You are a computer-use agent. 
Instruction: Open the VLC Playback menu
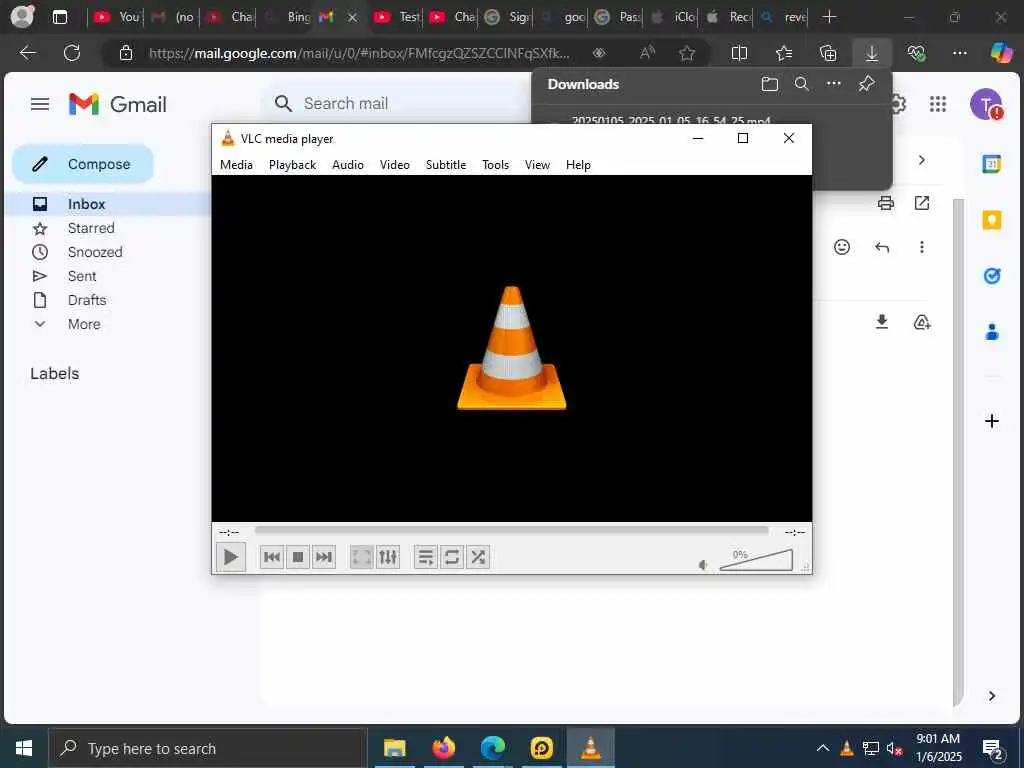click(293, 165)
